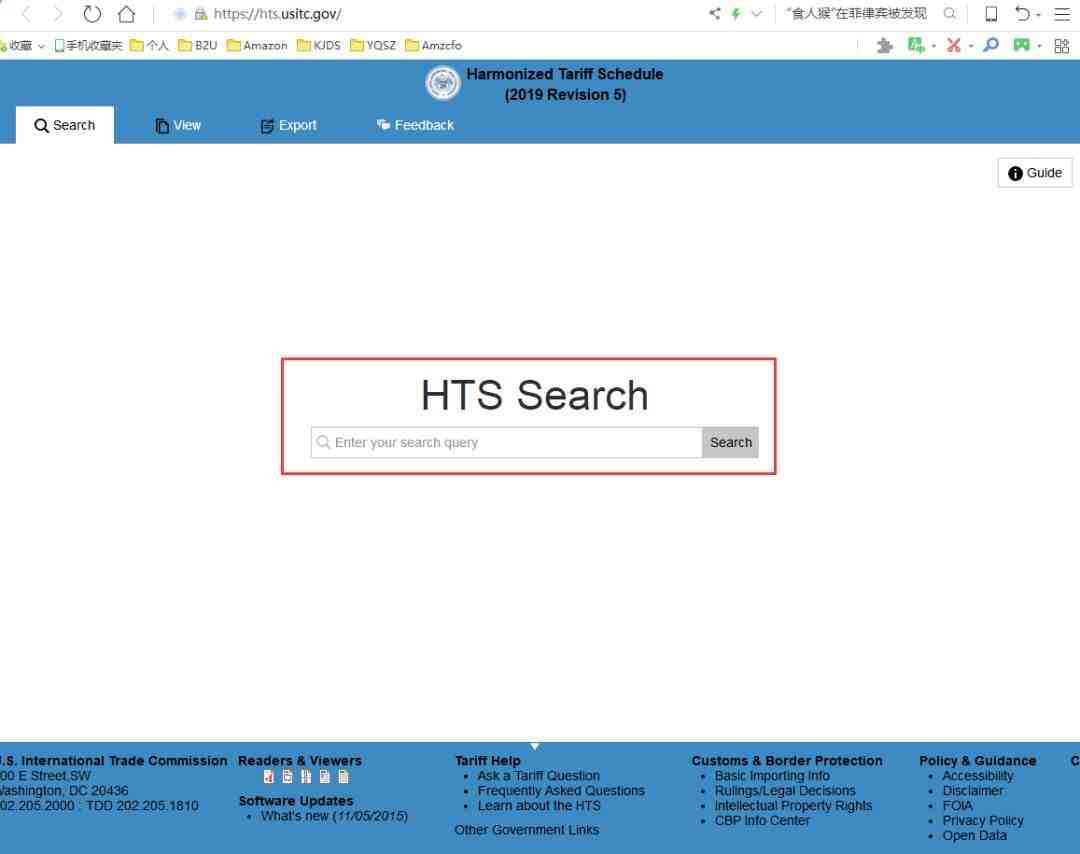Switch to the View tab
This screenshot has width=1080, height=854.
178,125
